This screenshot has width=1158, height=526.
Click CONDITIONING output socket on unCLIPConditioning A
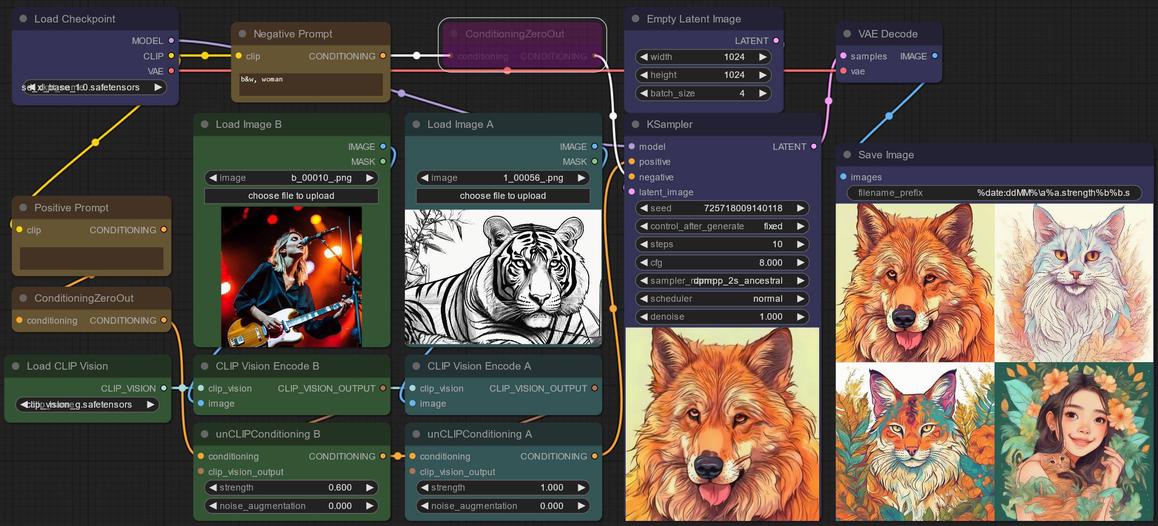[x=595, y=457]
